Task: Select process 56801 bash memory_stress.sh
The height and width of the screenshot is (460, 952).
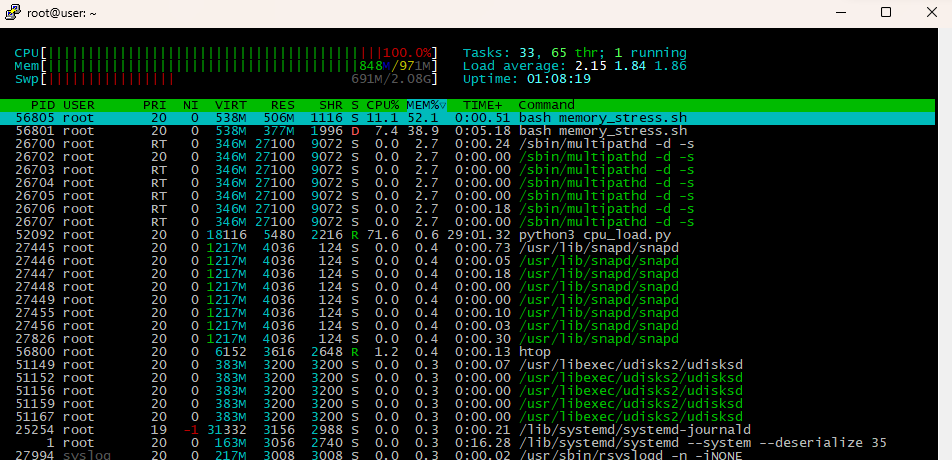Action: [468, 131]
